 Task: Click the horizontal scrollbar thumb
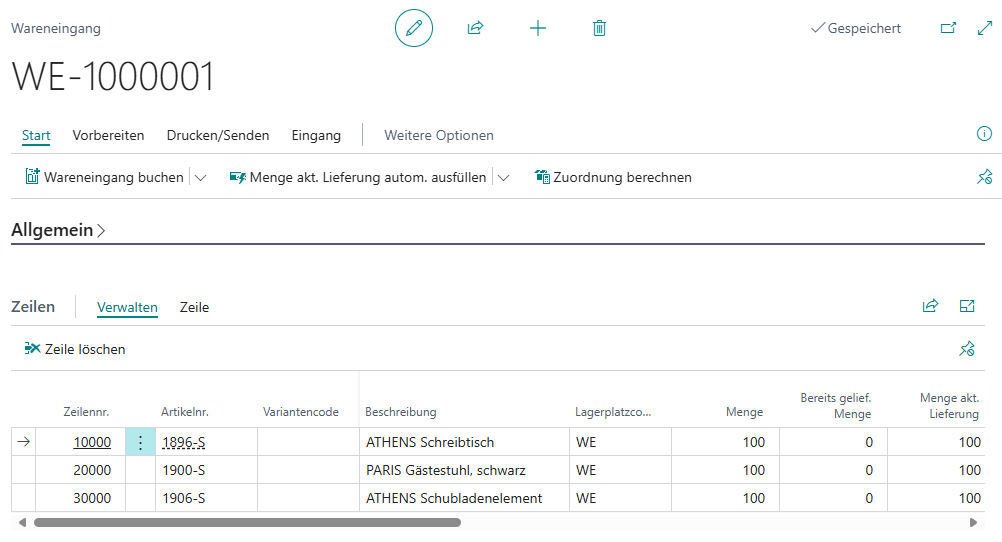coord(247,522)
